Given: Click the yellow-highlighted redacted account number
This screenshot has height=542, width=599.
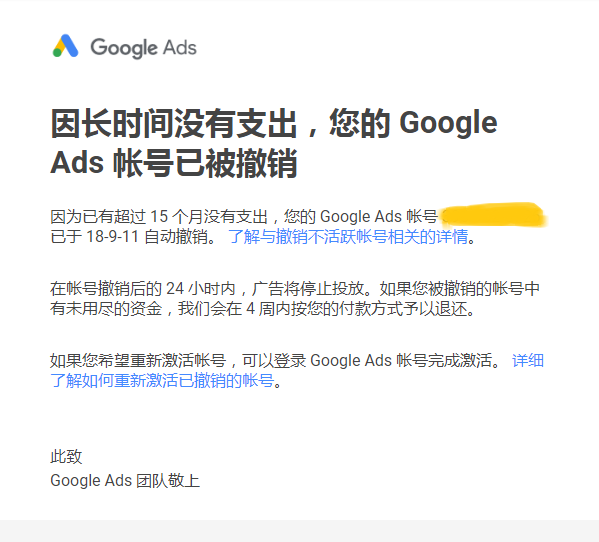Looking at the screenshot, I should (493, 215).
